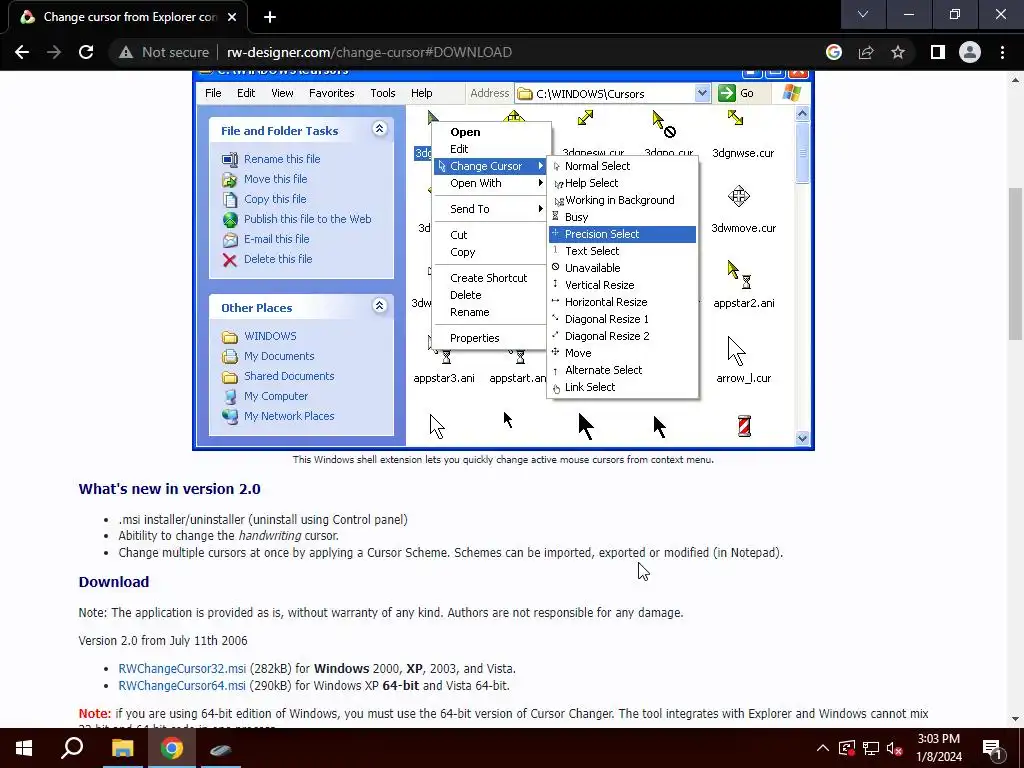Collapse the Other Places panel
The height and width of the screenshot is (768, 1024).
click(379, 306)
